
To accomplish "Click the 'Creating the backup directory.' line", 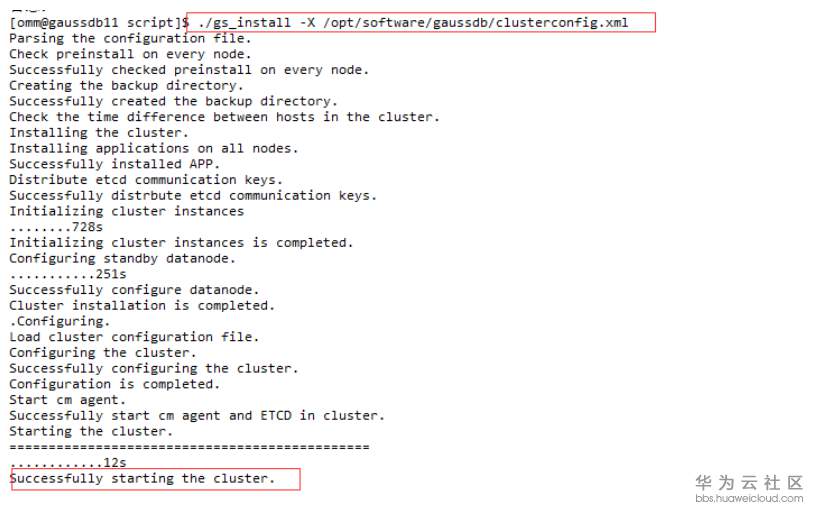I will coord(123,86).
